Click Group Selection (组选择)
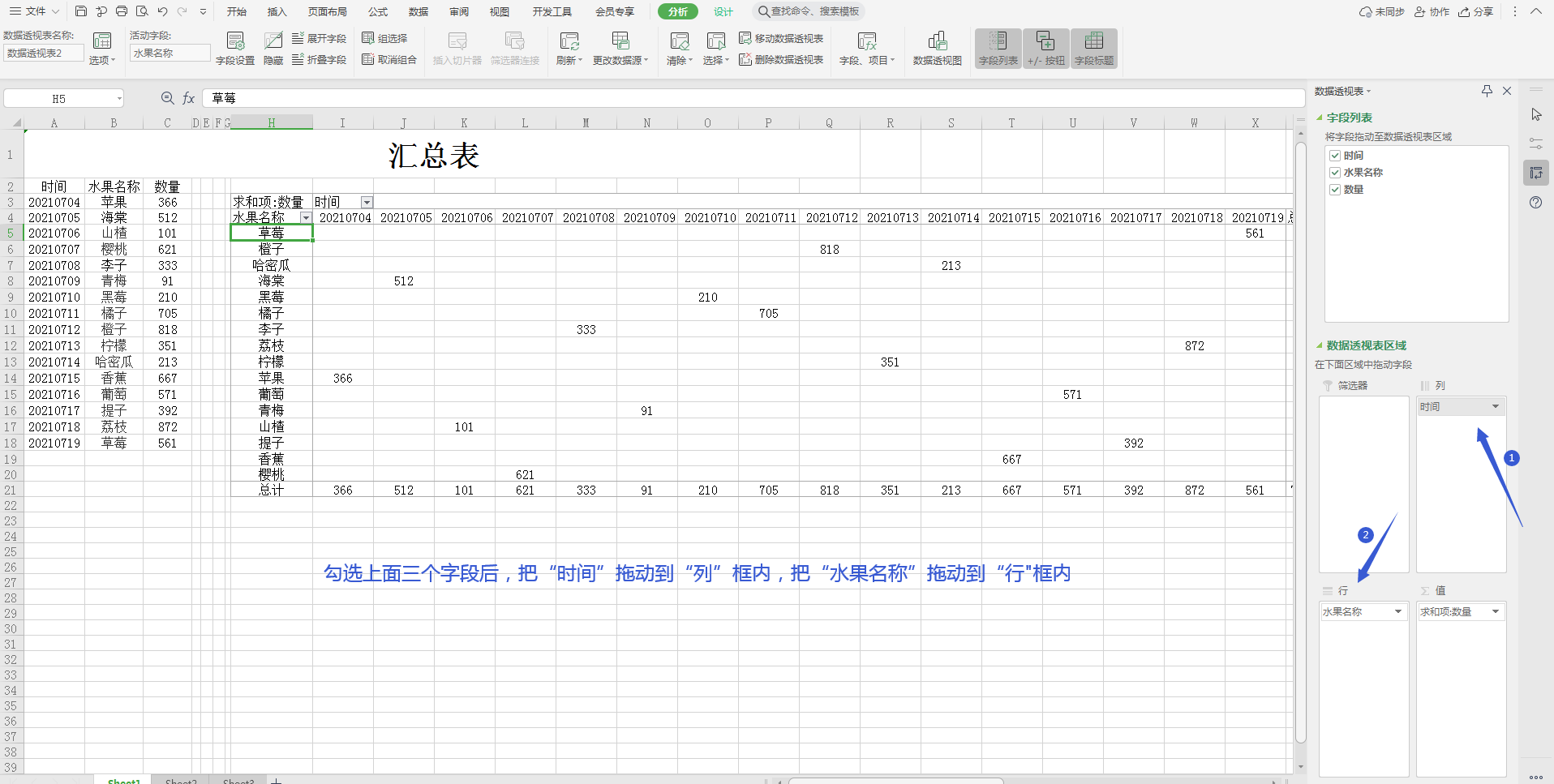Image resolution: width=1554 pixels, height=784 pixels. [x=384, y=38]
